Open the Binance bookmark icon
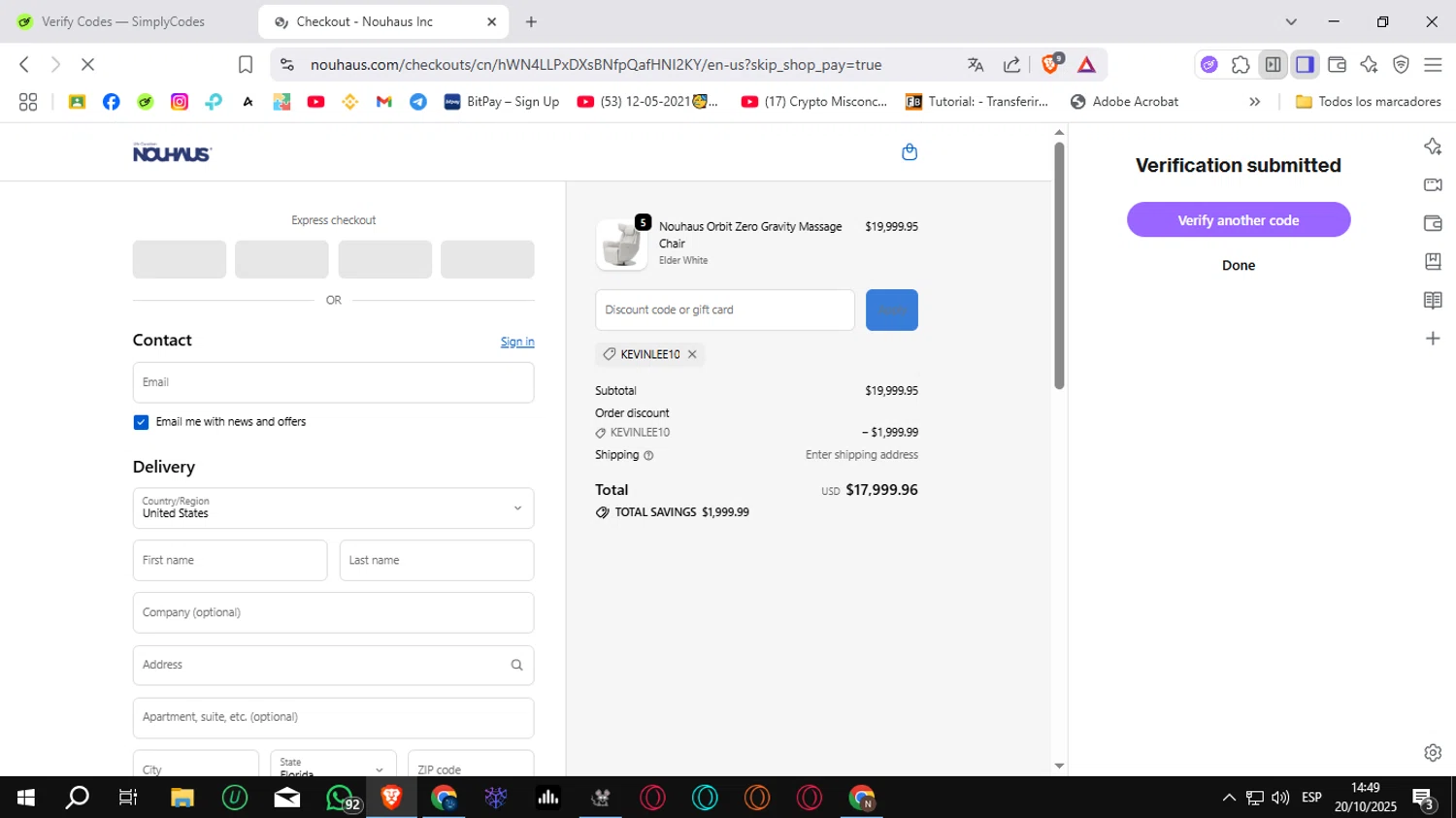Screen dimensions: 1456x818 click(350, 102)
